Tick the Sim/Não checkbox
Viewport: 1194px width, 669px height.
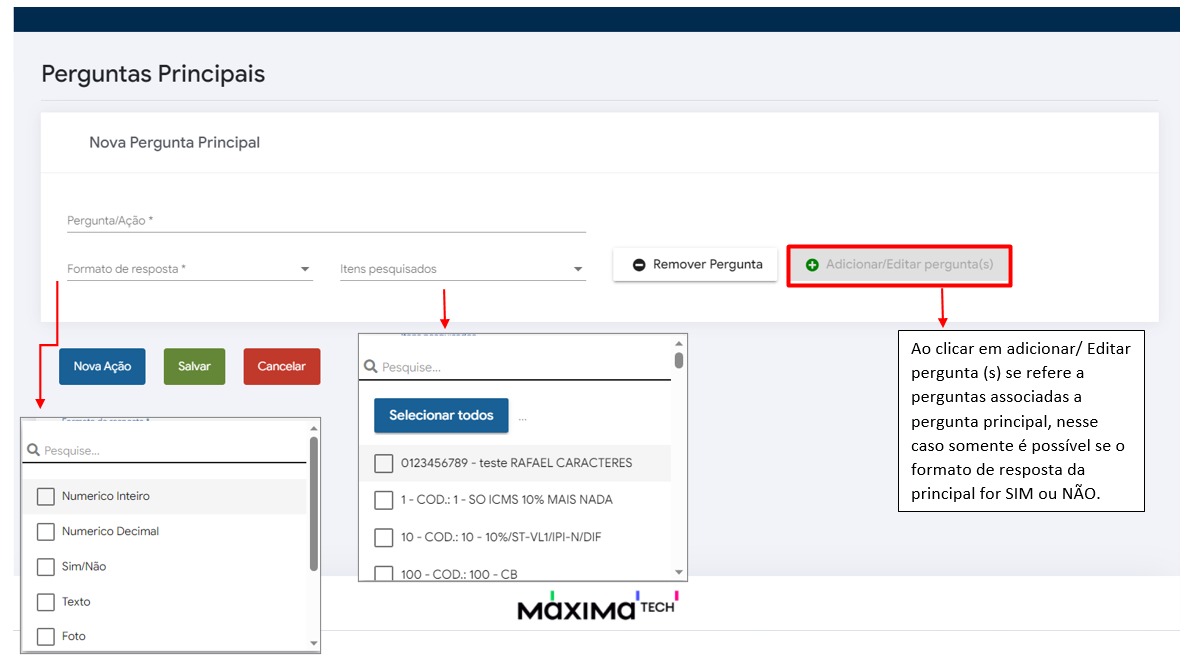pyautogui.click(x=45, y=567)
